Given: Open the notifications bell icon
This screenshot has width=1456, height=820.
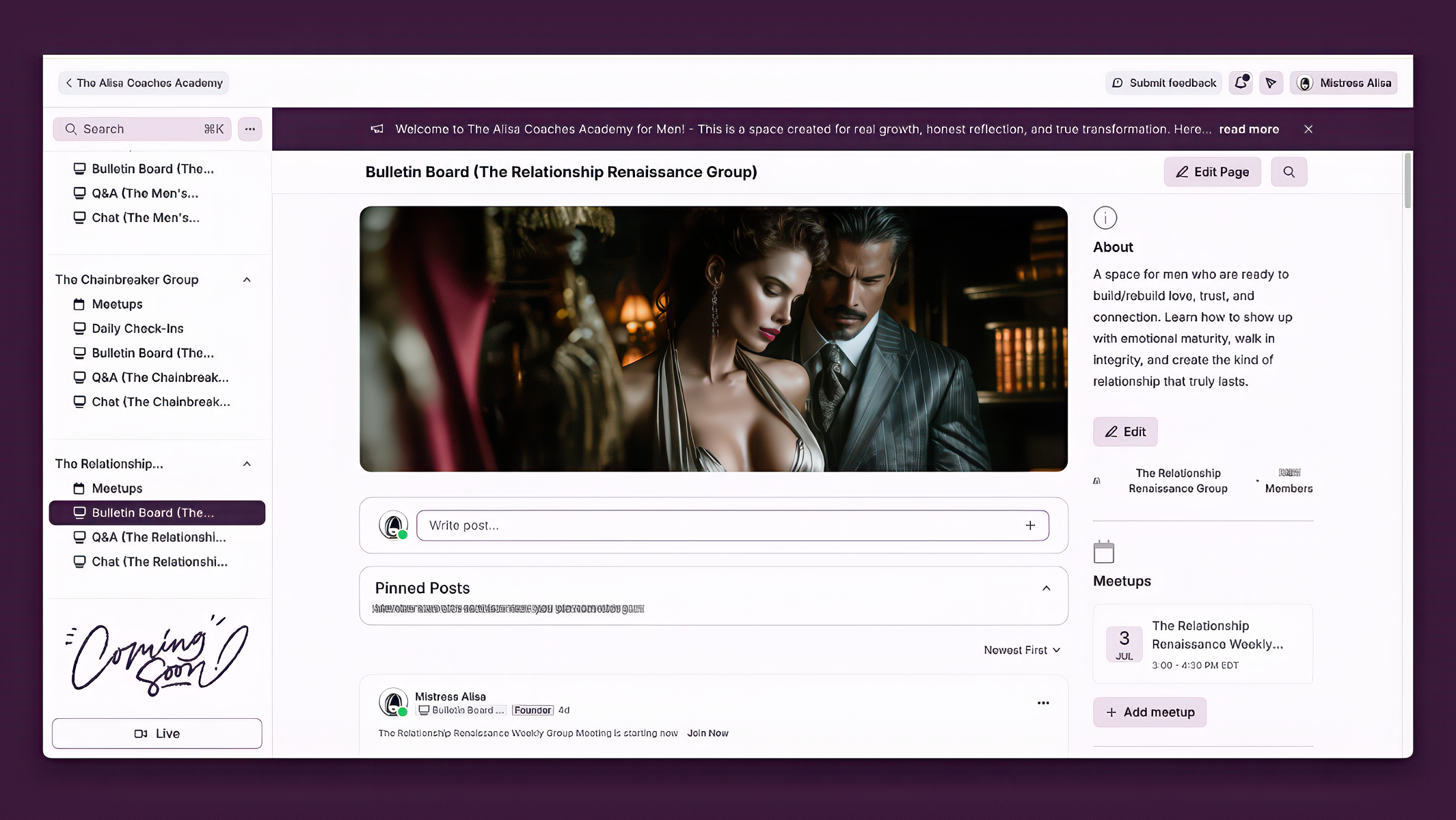Looking at the screenshot, I should 1241,83.
